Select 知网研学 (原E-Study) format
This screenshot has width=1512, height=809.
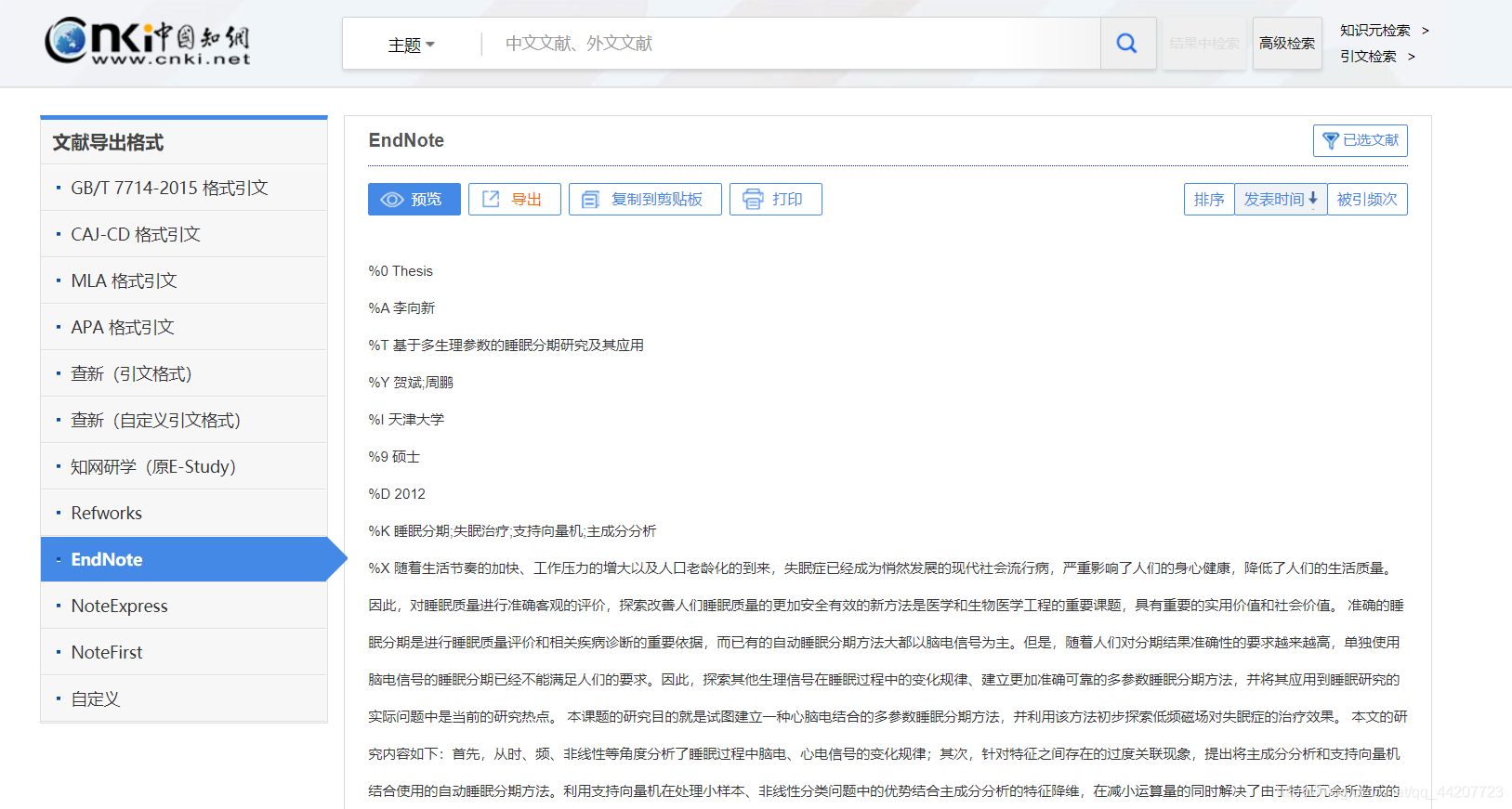click(184, 466)
